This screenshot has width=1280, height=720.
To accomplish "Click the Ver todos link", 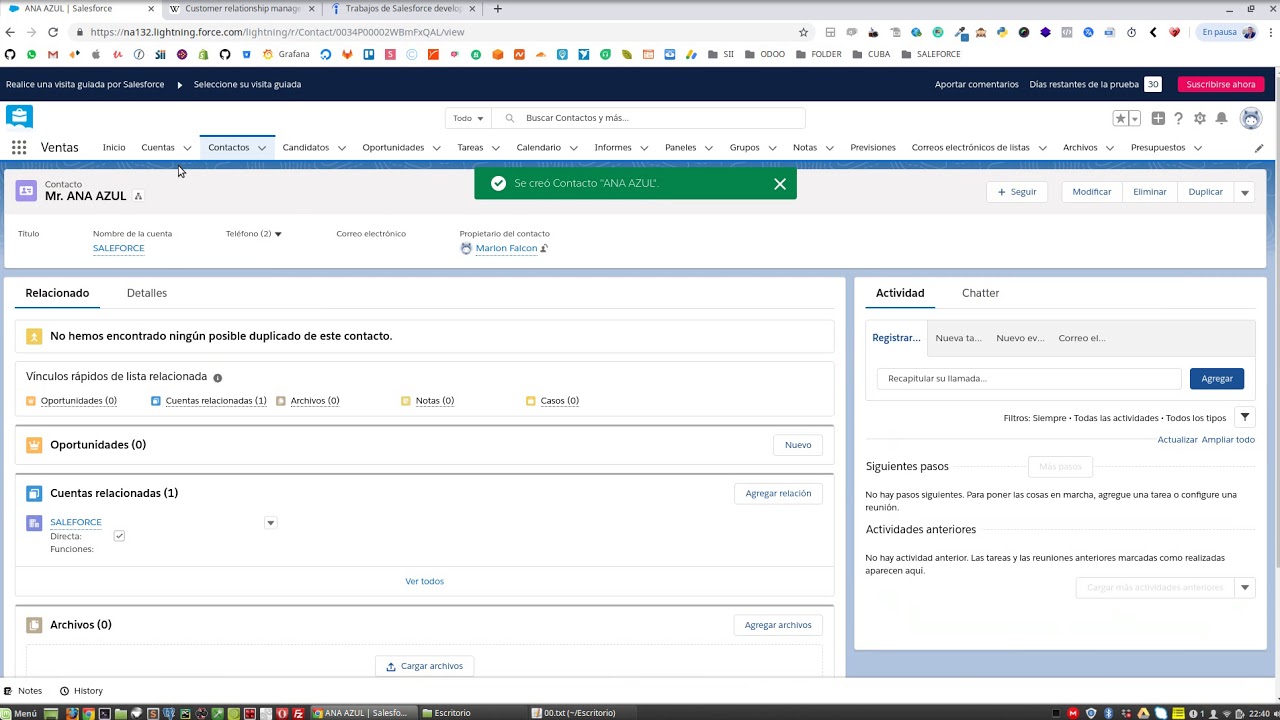I will (424, 581).
